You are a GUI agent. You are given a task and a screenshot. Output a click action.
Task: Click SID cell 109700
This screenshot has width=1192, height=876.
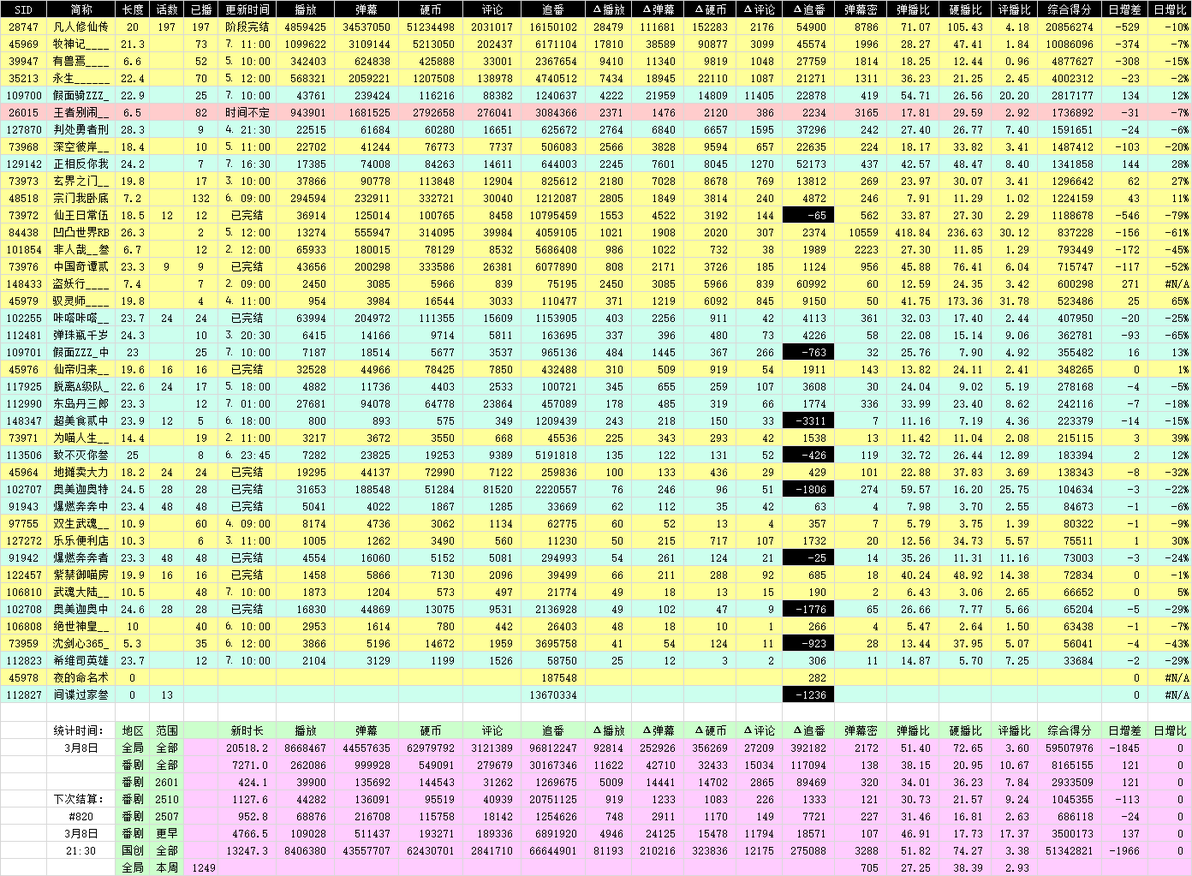[x=23, y=96]
